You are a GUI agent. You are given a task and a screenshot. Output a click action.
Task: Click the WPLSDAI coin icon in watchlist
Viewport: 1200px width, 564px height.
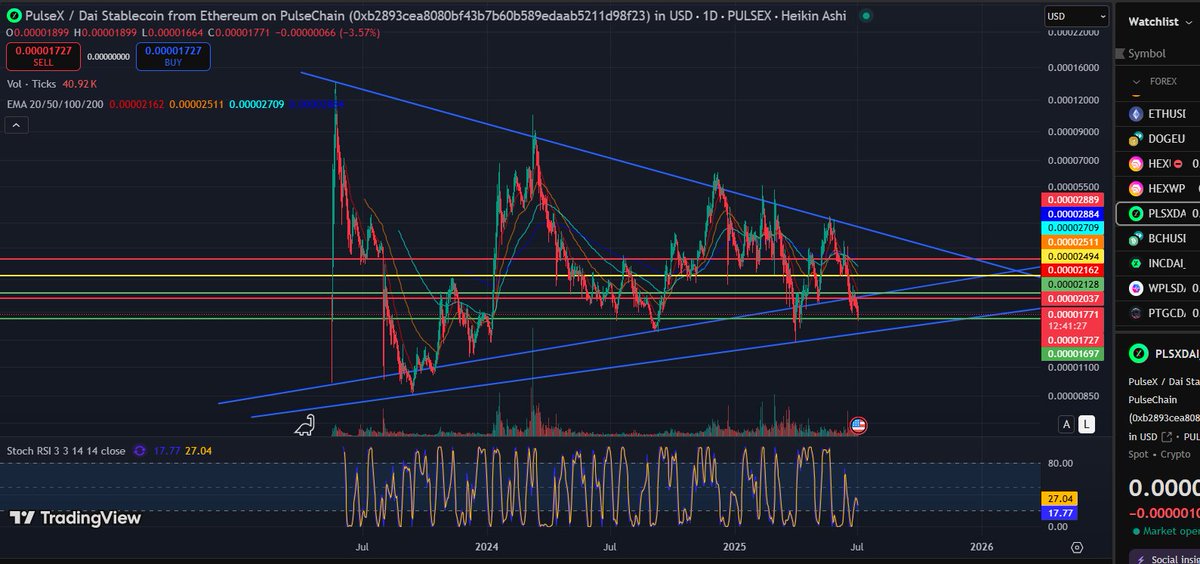(1136, 288)
